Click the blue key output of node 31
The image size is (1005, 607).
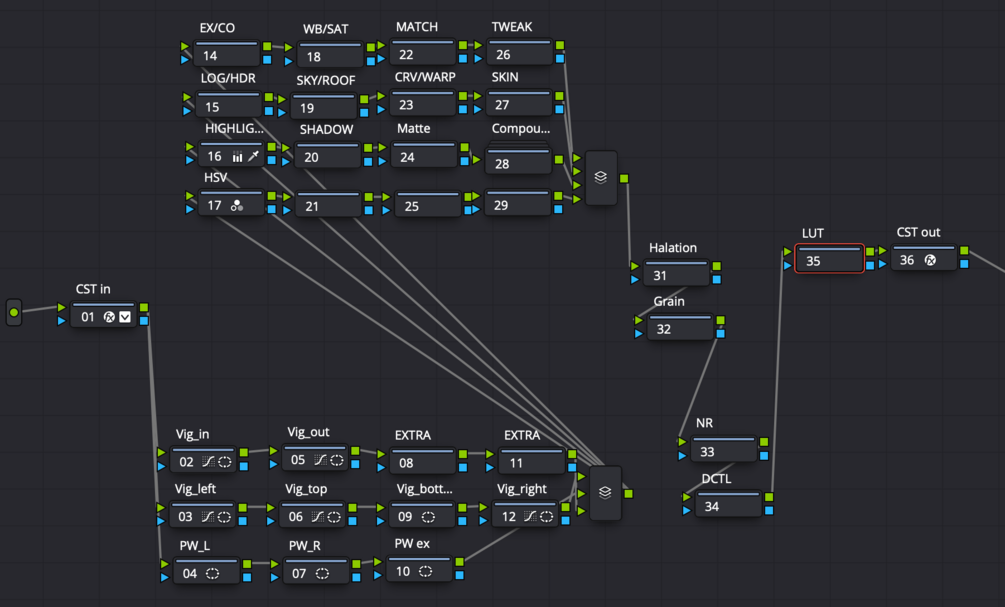(x=717, y=279)
